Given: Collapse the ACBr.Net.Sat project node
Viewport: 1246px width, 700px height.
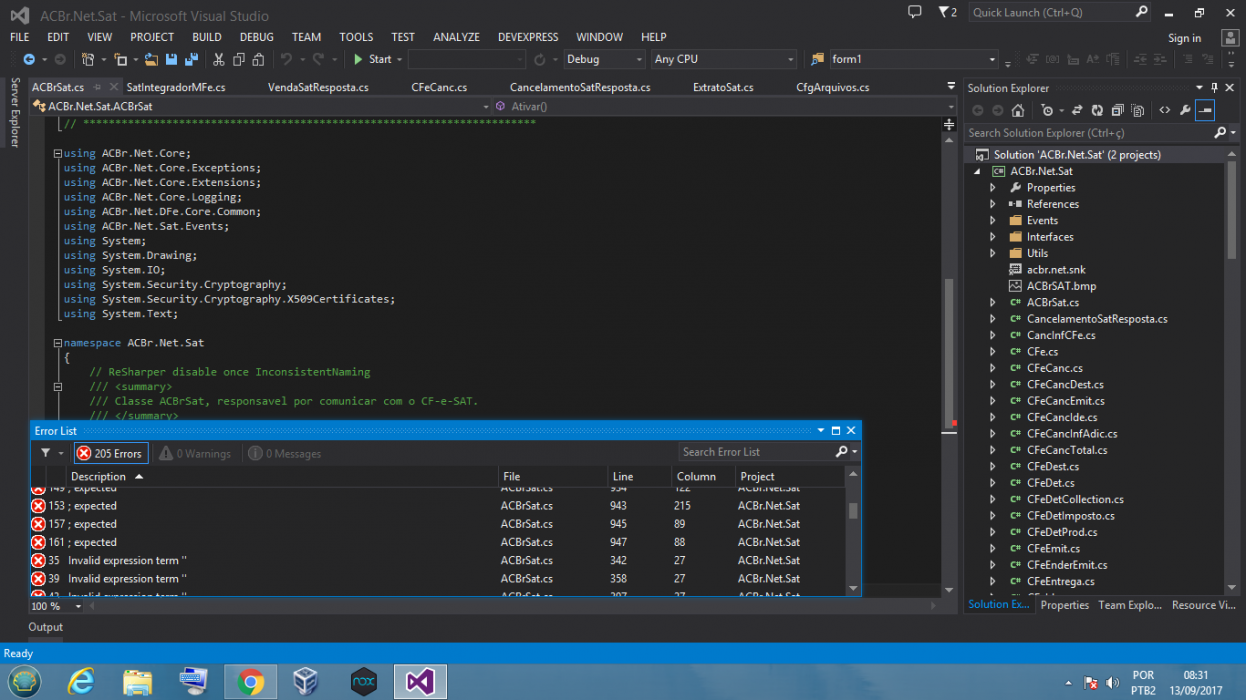Looking at the screenshot, I should pos(978,171).
